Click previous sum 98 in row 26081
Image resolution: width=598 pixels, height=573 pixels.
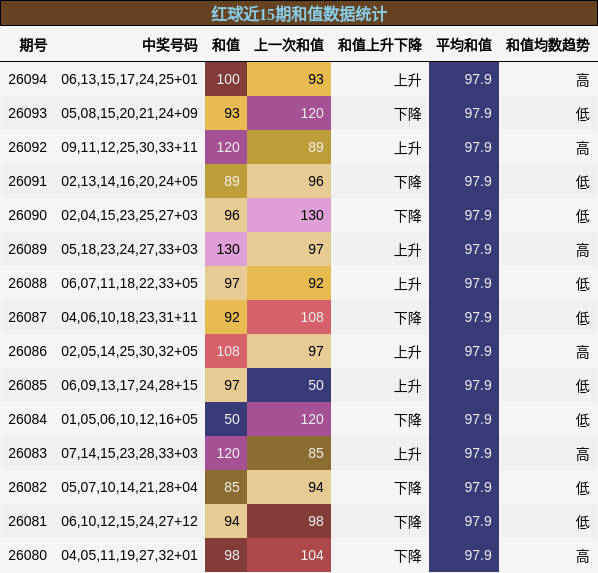click(289, 521)
